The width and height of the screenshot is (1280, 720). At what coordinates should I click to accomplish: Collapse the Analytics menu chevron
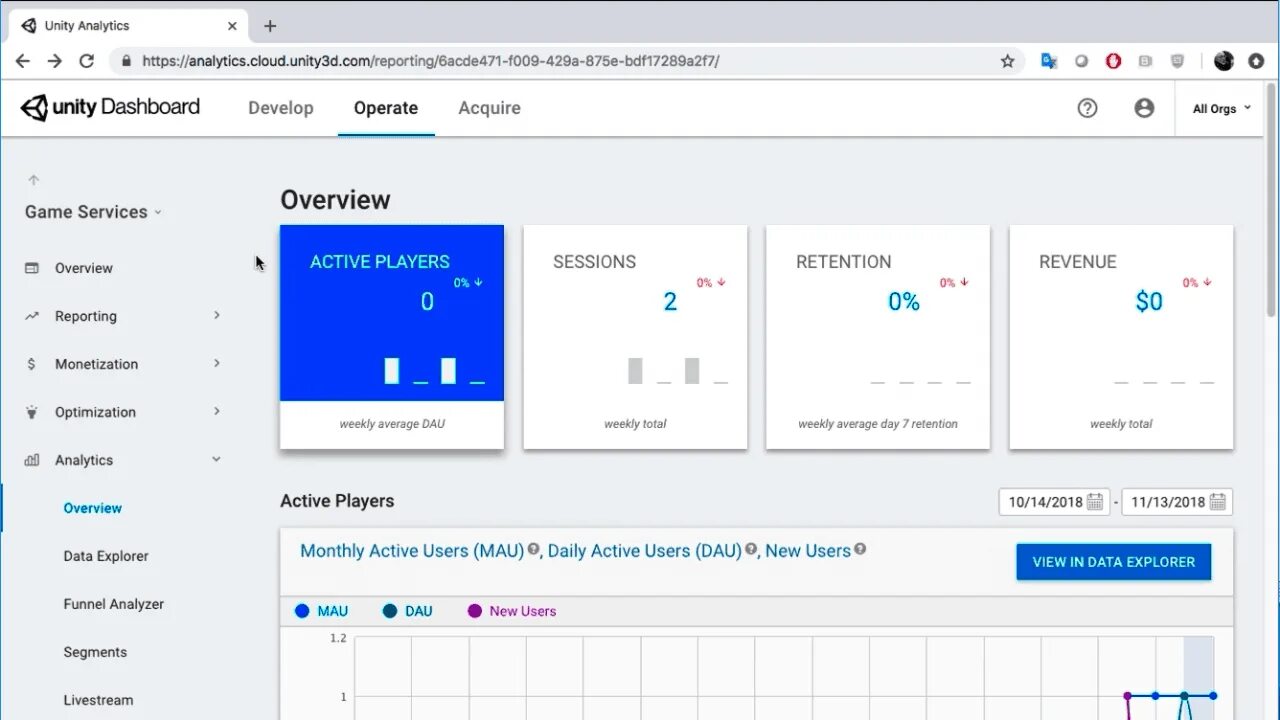tap(217, 460)
